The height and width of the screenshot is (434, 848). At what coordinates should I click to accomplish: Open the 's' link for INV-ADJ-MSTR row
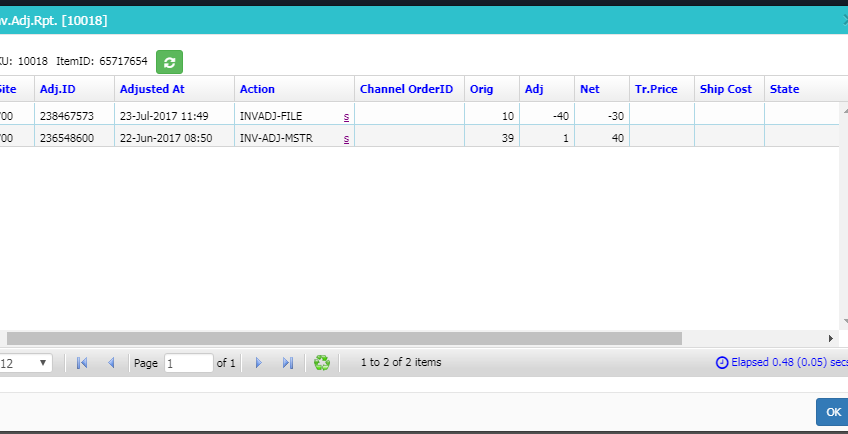[346, 139]
